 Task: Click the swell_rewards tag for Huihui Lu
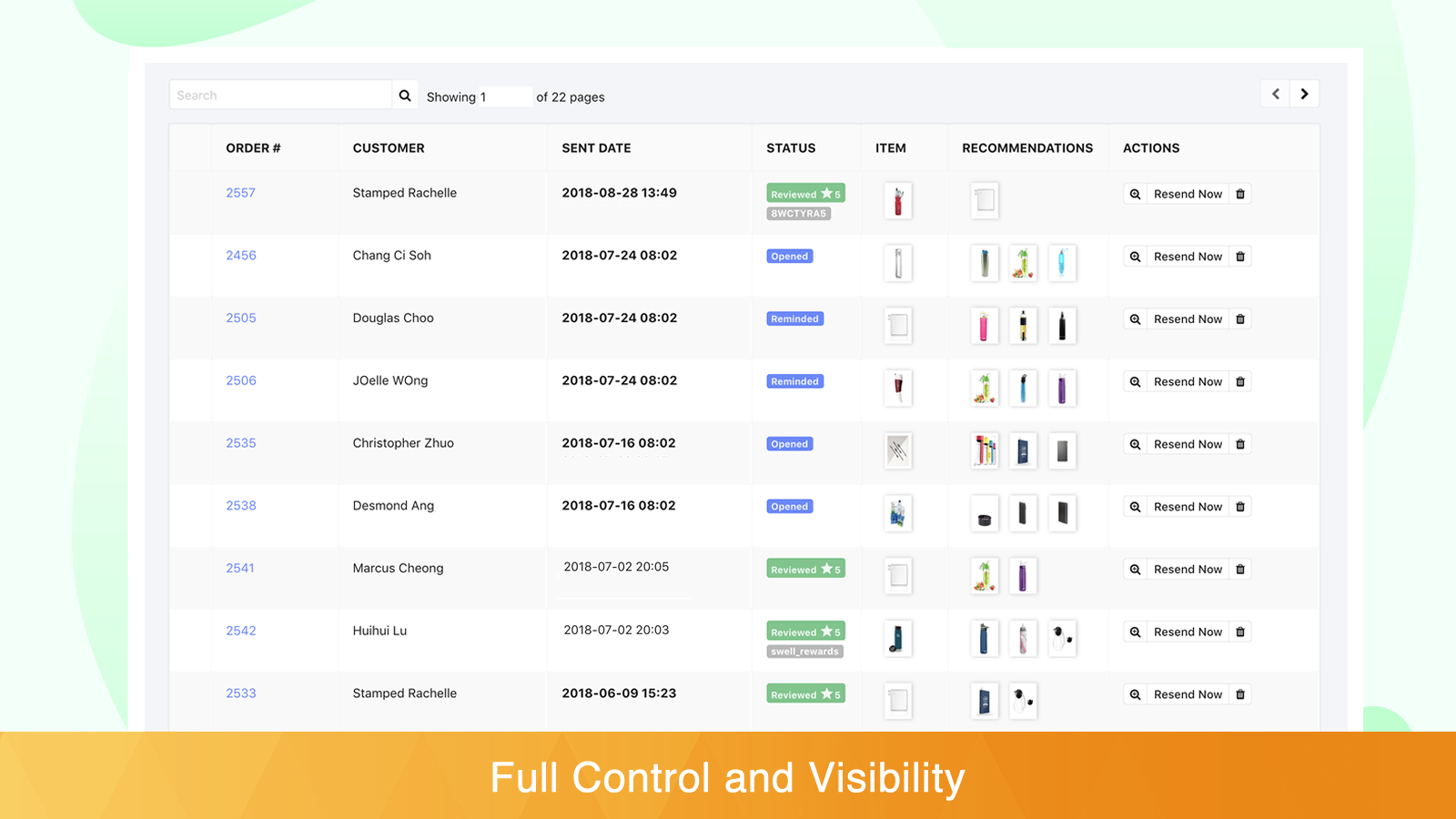[805, 652]
